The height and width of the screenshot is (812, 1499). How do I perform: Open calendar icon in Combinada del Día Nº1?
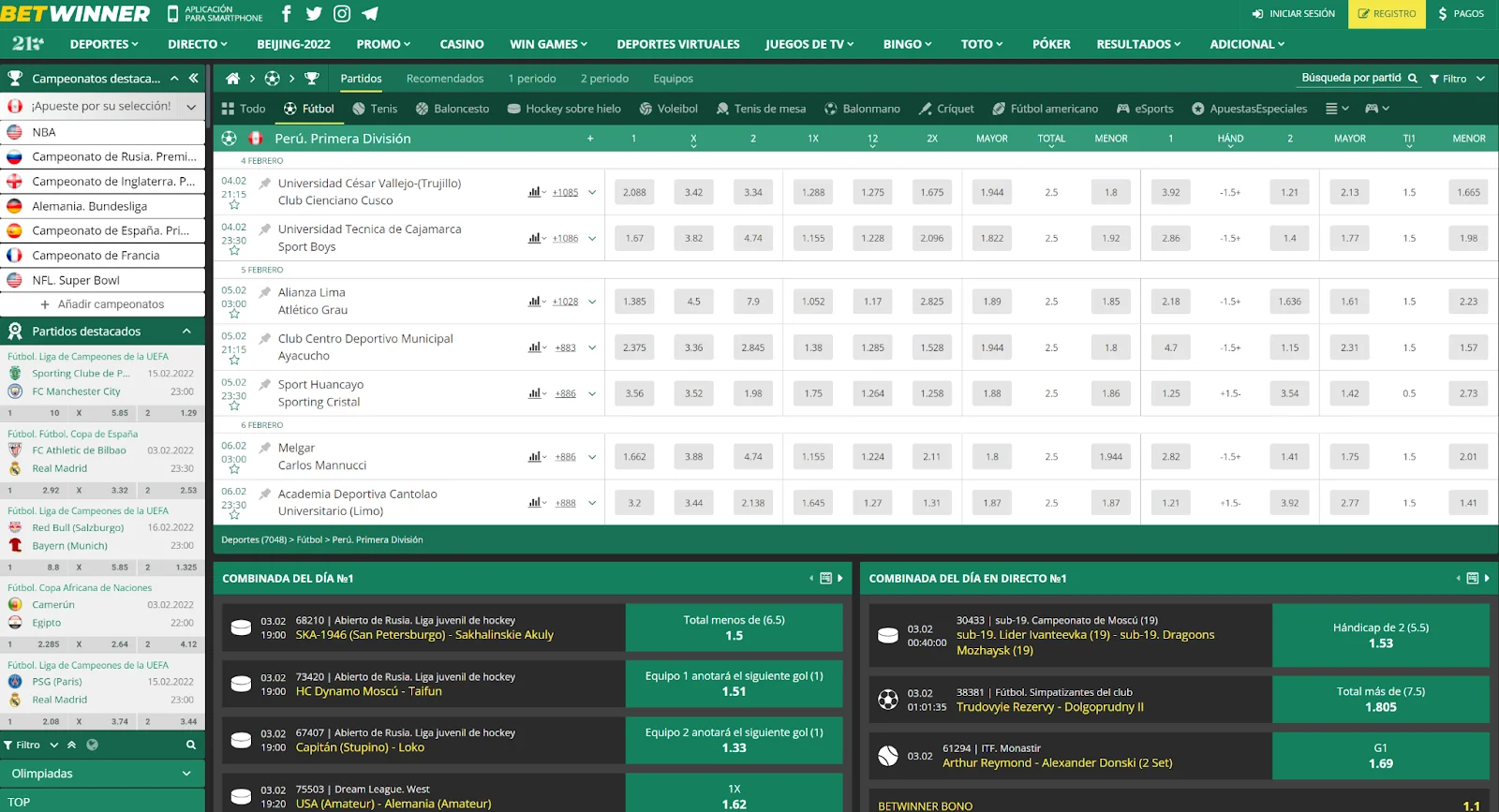click(x=825, y=579)
